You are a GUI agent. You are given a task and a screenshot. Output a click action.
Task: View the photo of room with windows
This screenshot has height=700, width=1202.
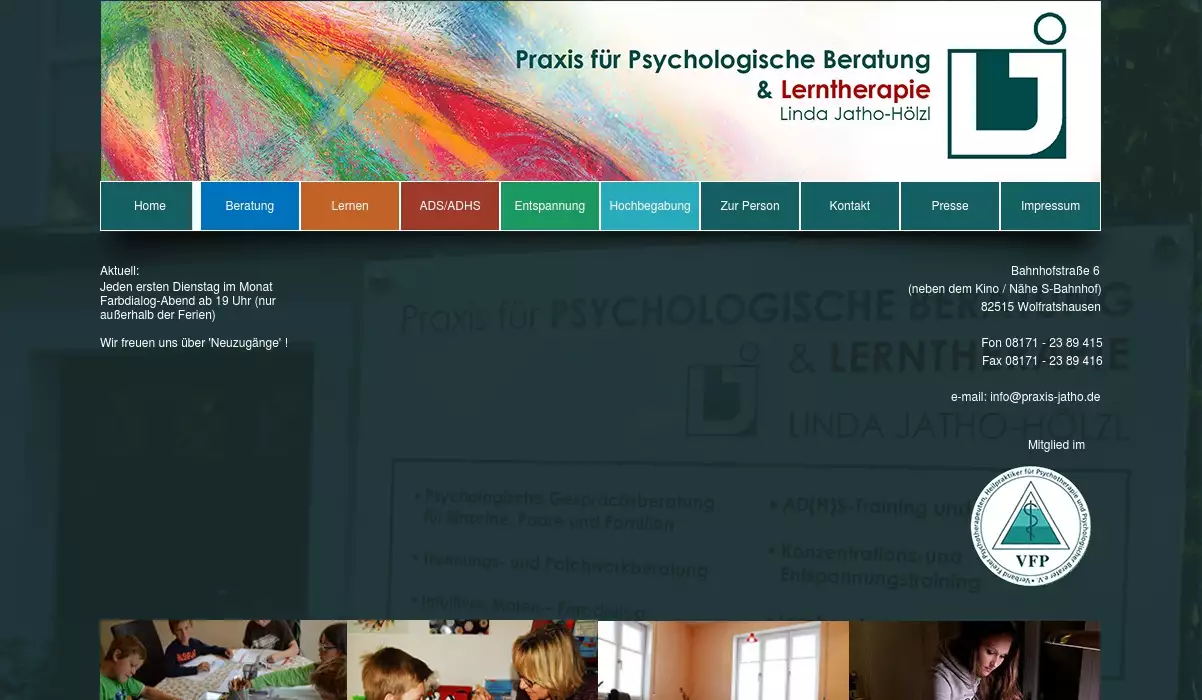[723, 660]
